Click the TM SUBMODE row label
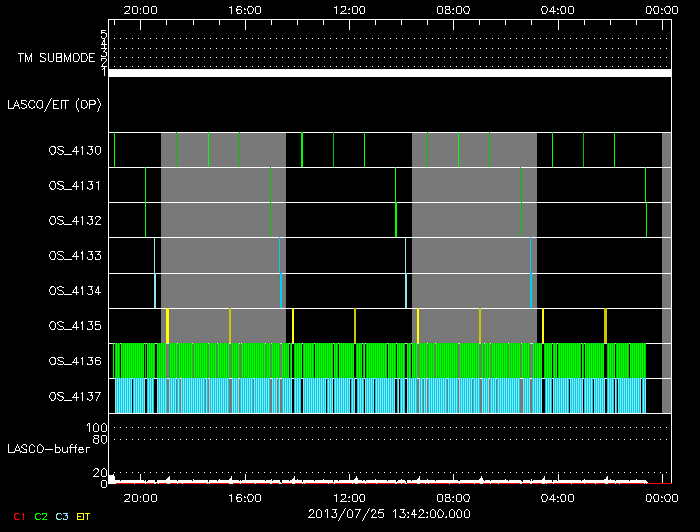The width and height of the screenshot is (700, 532). [53, 58]
